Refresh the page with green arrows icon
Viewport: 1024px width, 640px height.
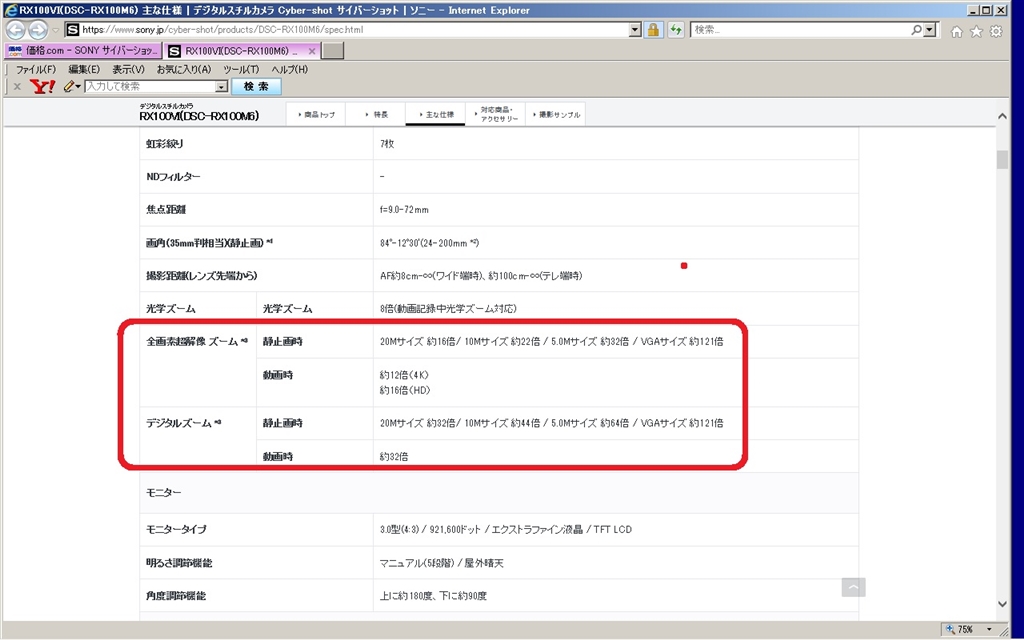(675, 30)
